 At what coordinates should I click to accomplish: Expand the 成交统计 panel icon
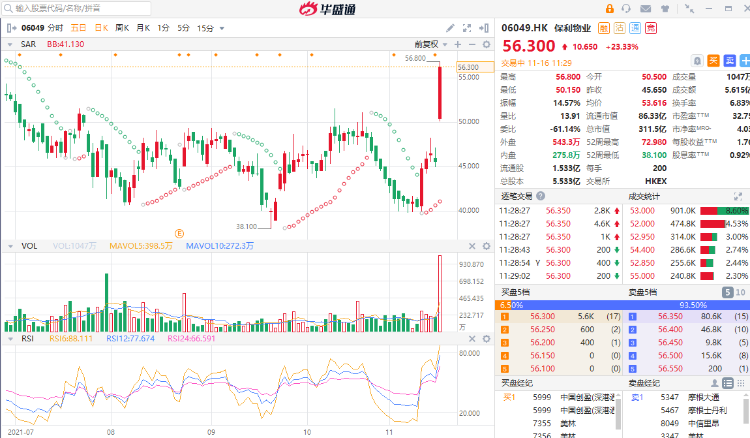click(x=738, y=196)
